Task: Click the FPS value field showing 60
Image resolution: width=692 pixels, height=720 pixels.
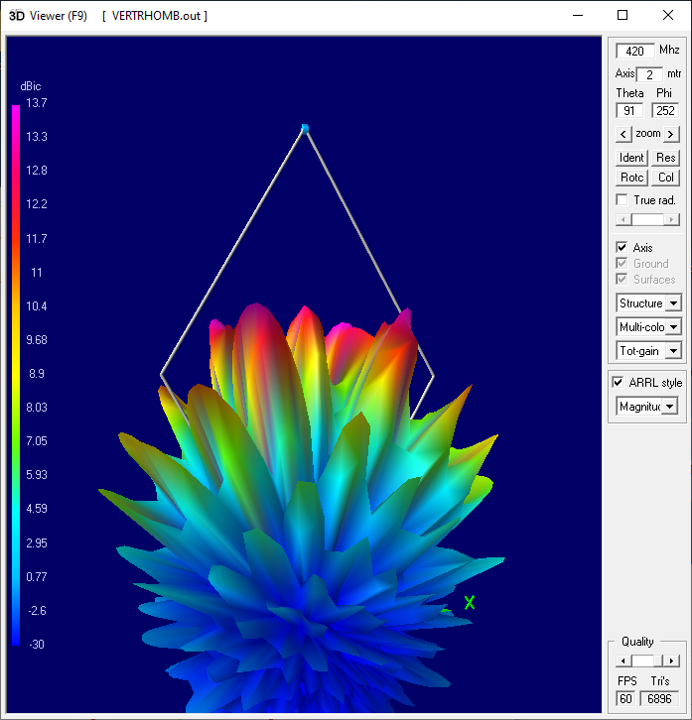Action: coord(625,698)
